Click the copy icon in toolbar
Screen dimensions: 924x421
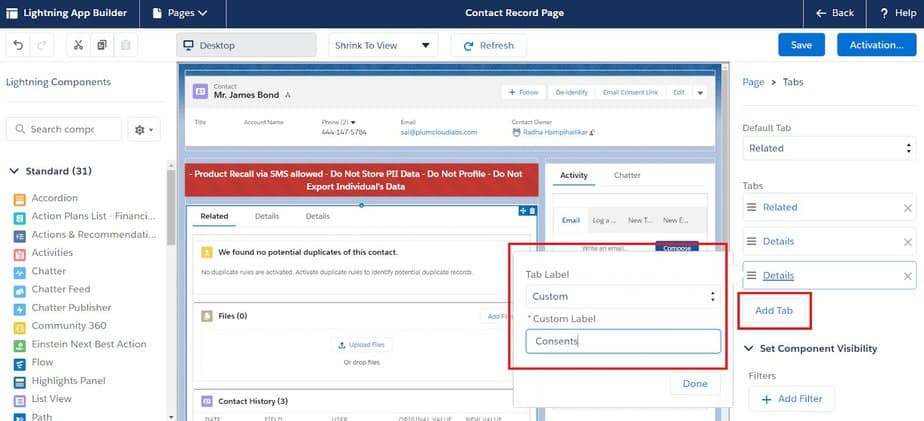pyautogui.click(x=101, y=45)
